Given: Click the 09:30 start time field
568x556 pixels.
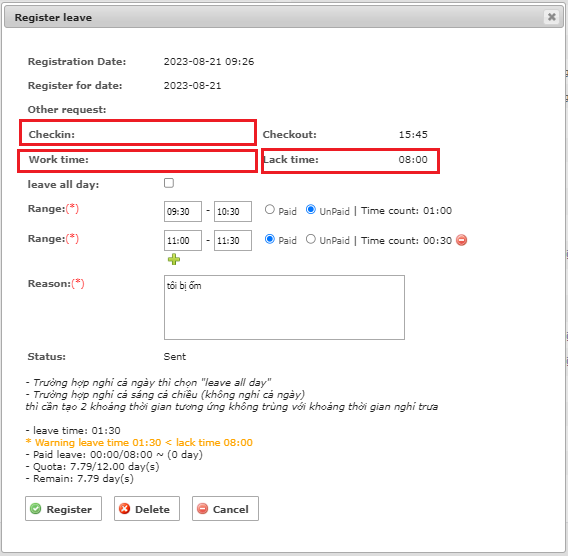Looking at the screenshot, I should [x=183, y=212].
